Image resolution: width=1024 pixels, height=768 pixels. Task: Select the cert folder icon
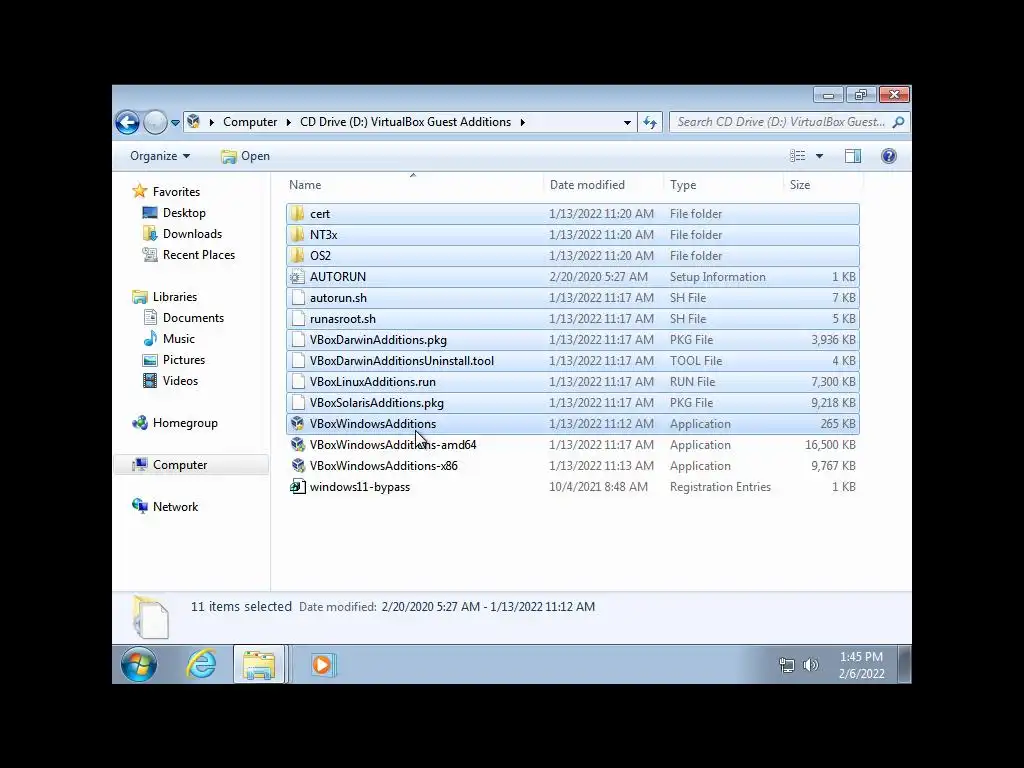tap(298, 214)
